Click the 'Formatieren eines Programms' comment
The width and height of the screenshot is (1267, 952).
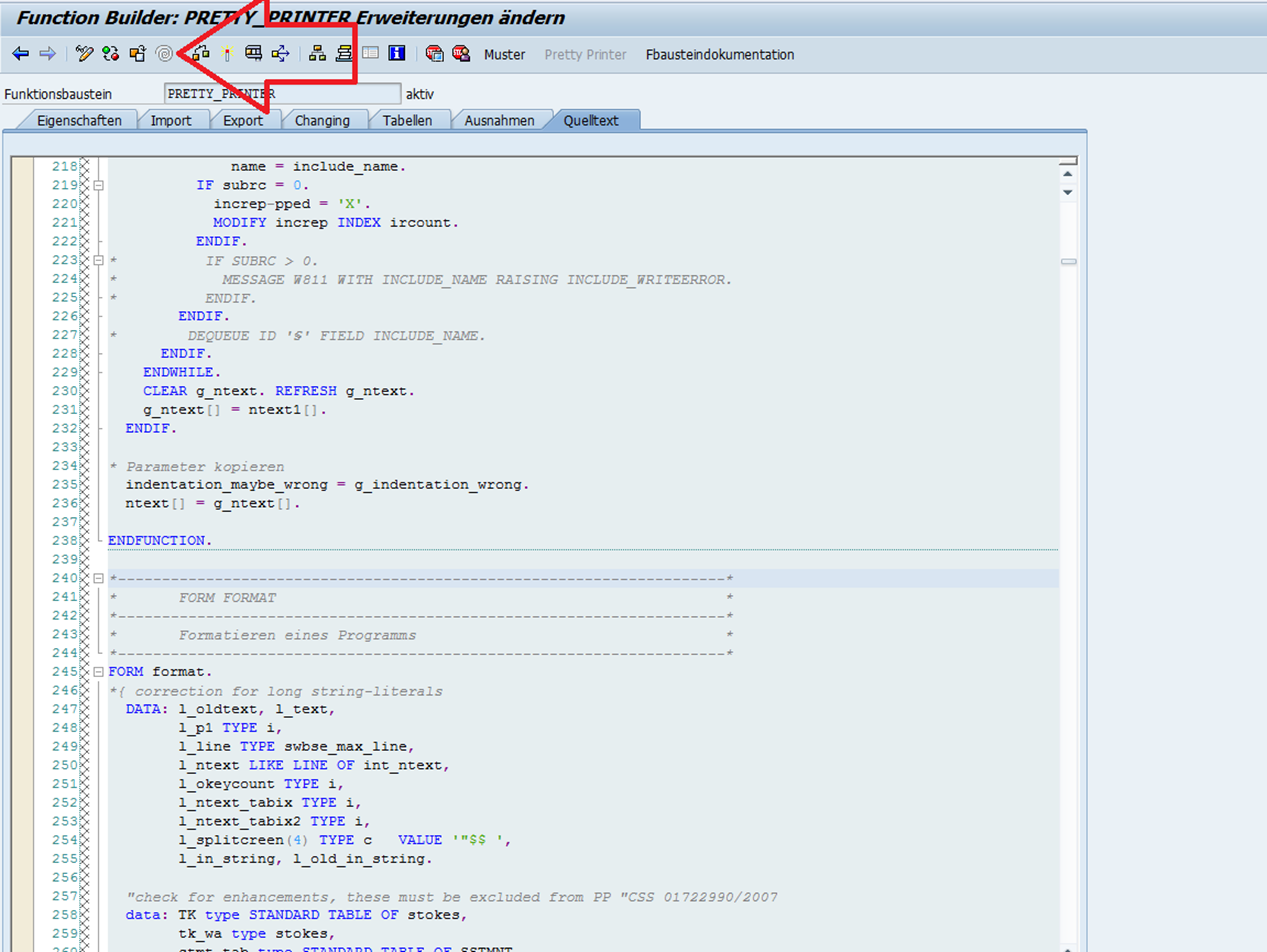[297, 635]
